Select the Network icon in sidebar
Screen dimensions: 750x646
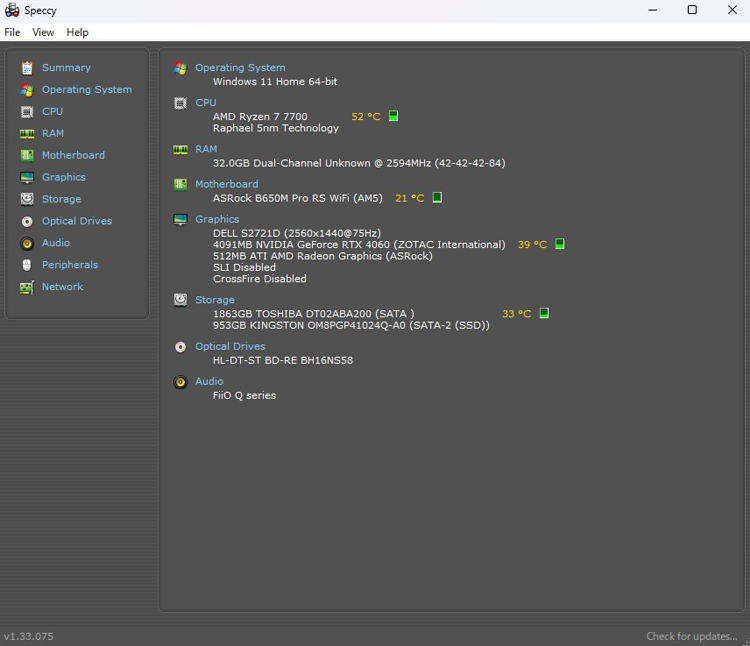[27, 287]
